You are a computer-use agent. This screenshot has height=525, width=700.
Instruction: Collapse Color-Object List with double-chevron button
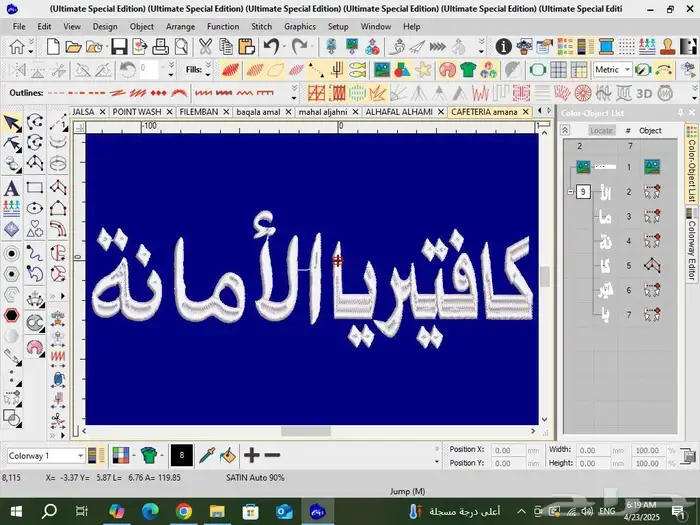[x=565, y=130]
